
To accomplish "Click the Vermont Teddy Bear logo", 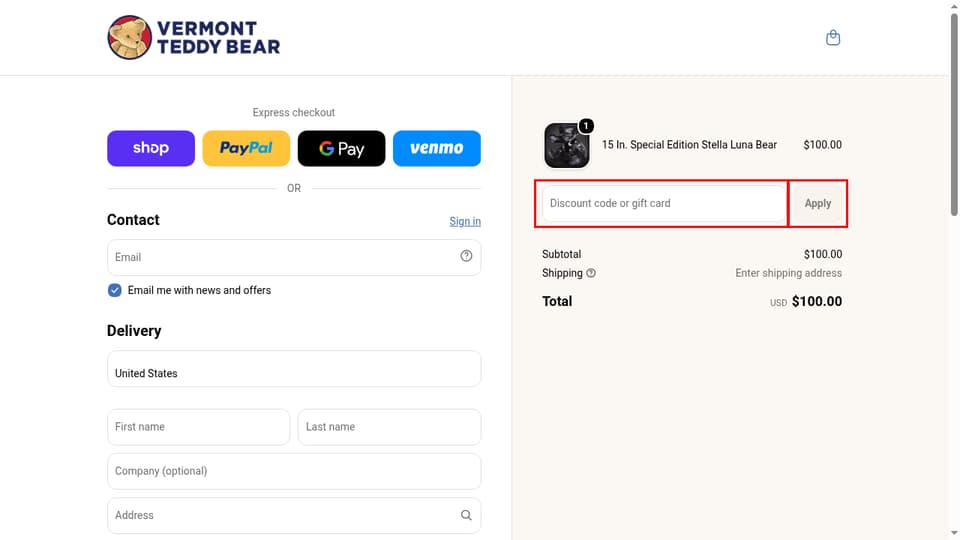I will tap(193, 37).
